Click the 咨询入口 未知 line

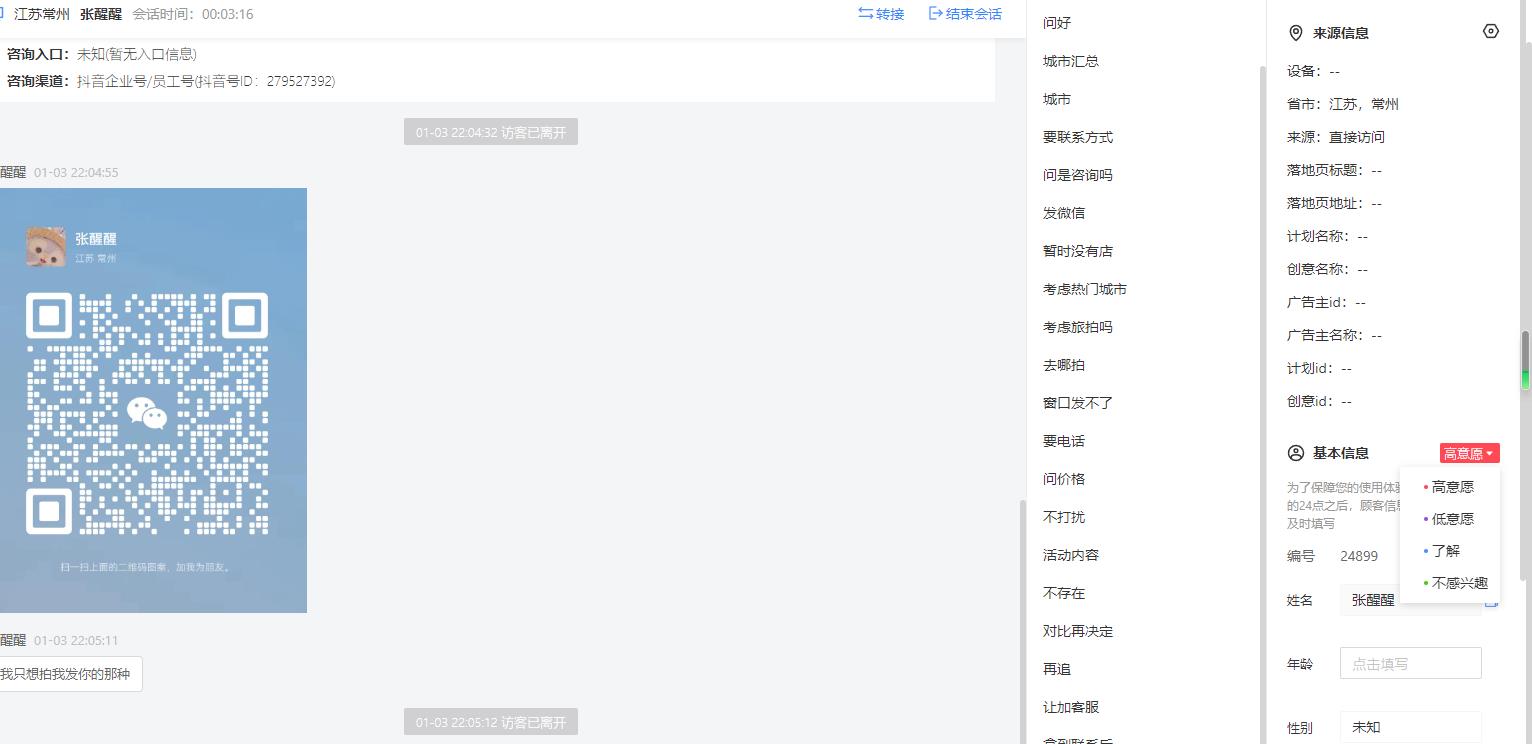point(102,54)
